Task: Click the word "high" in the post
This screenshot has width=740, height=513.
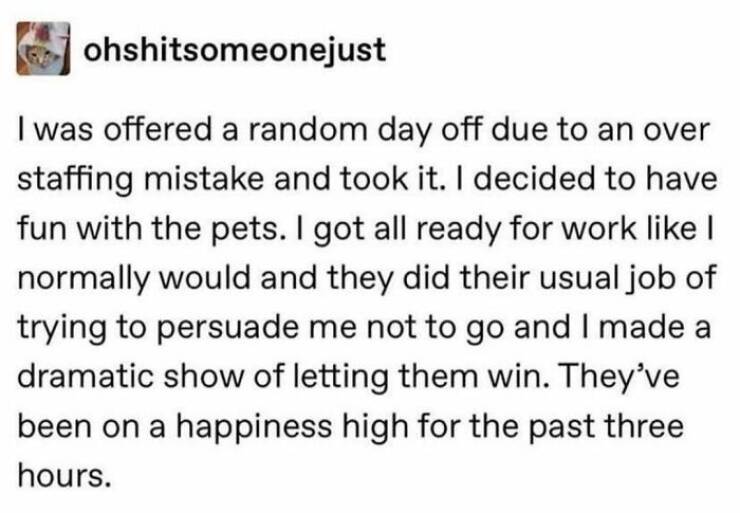Action: pyautogui.click(x=375, y=427)
